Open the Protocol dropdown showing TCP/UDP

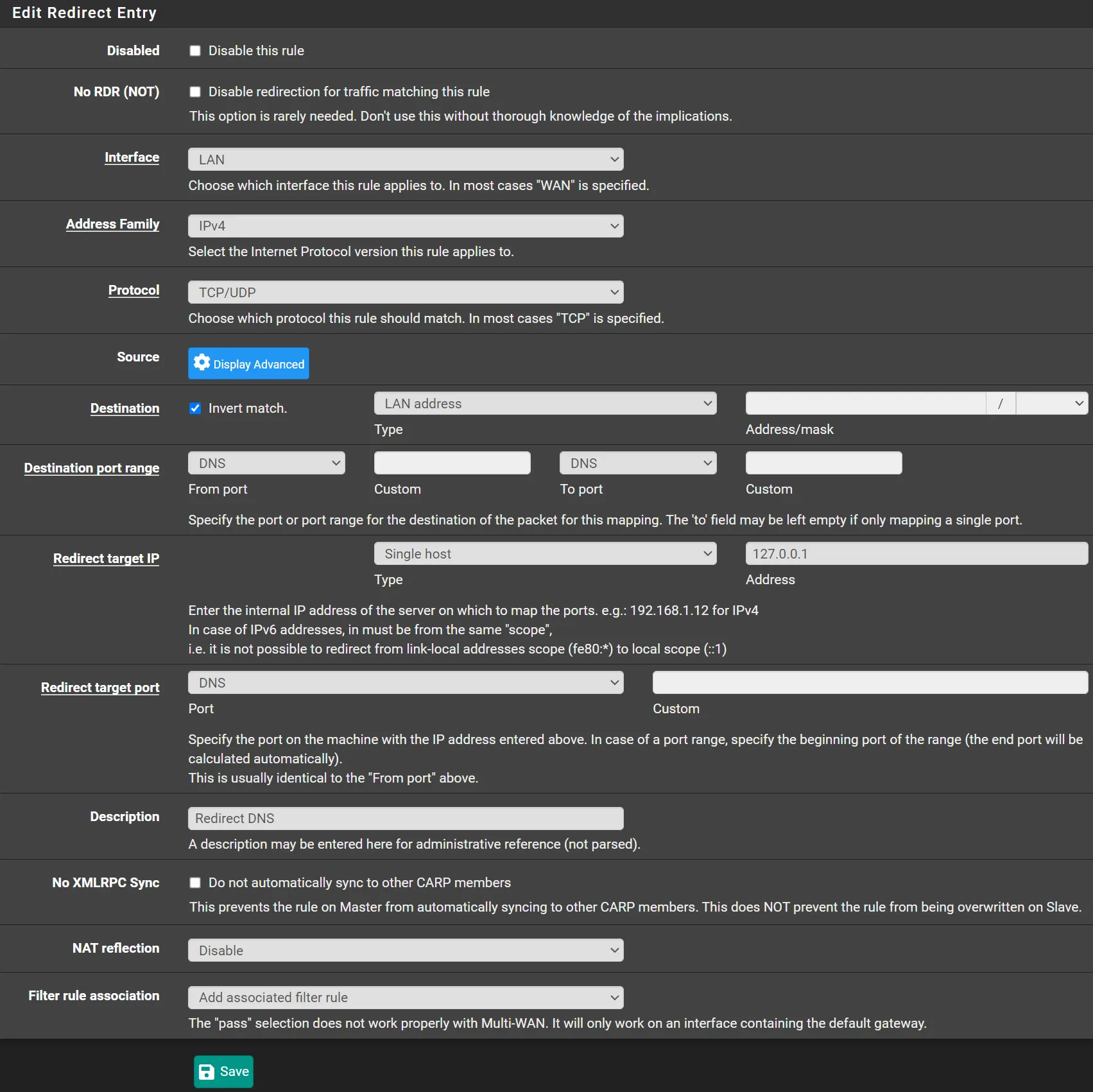[405, 291]
